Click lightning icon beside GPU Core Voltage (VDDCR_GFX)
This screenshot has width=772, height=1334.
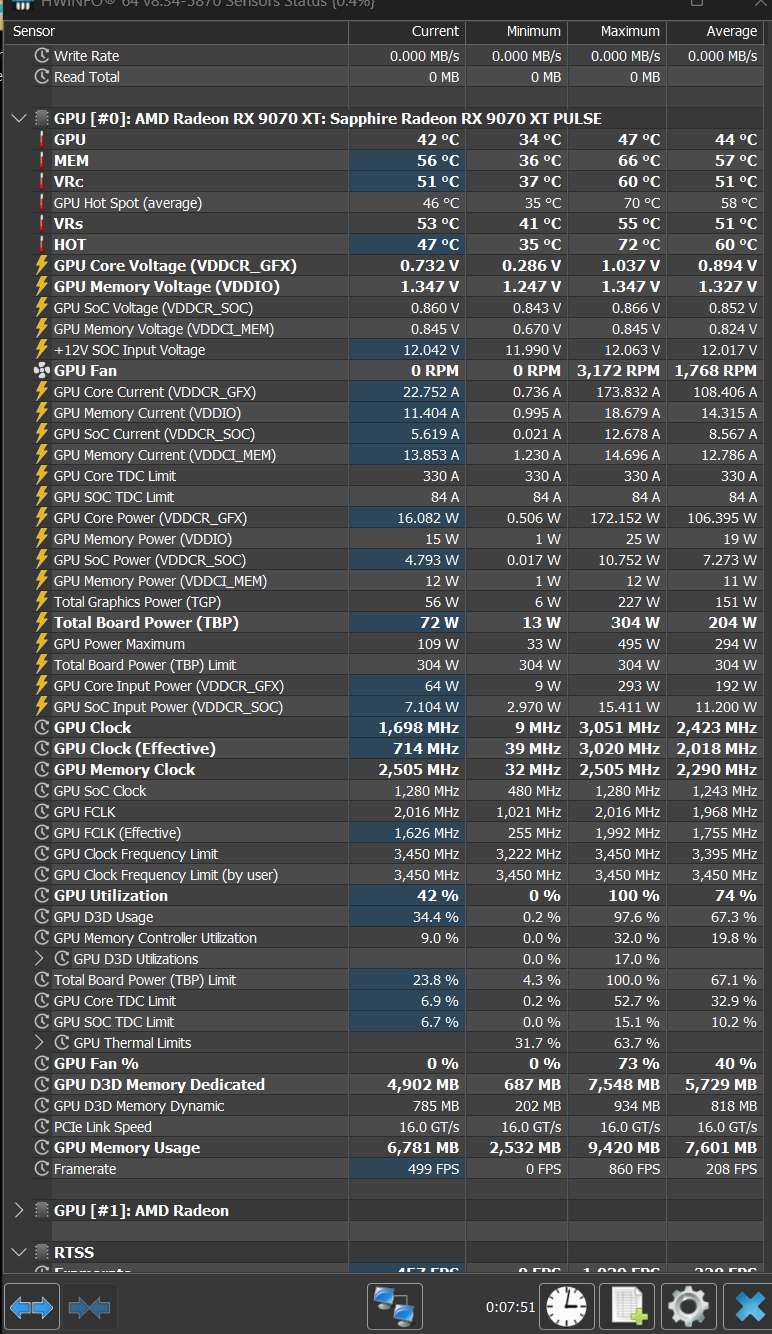pos(42,266)
